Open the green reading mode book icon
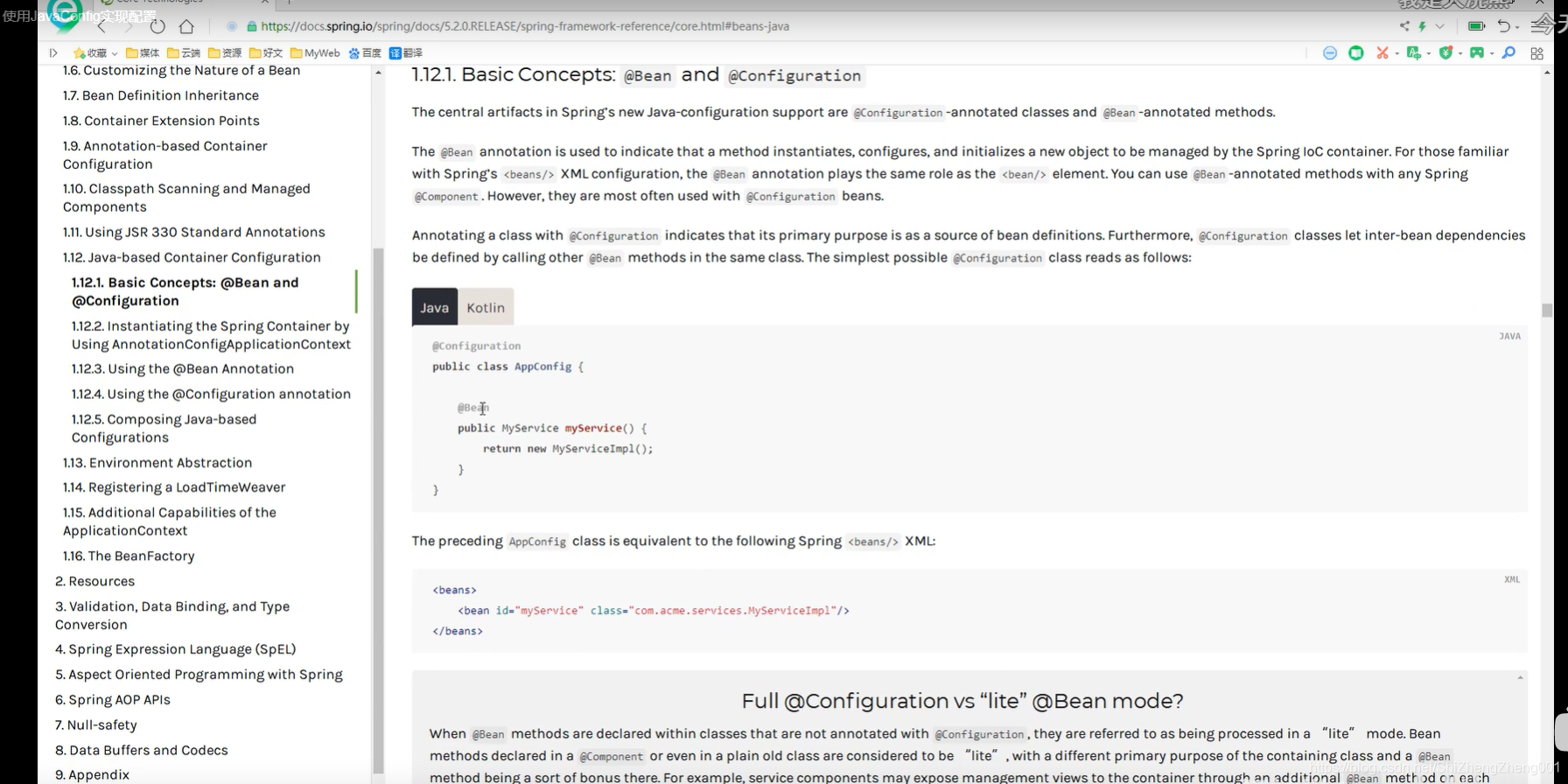1568x784 pixels. point(1356,53)
